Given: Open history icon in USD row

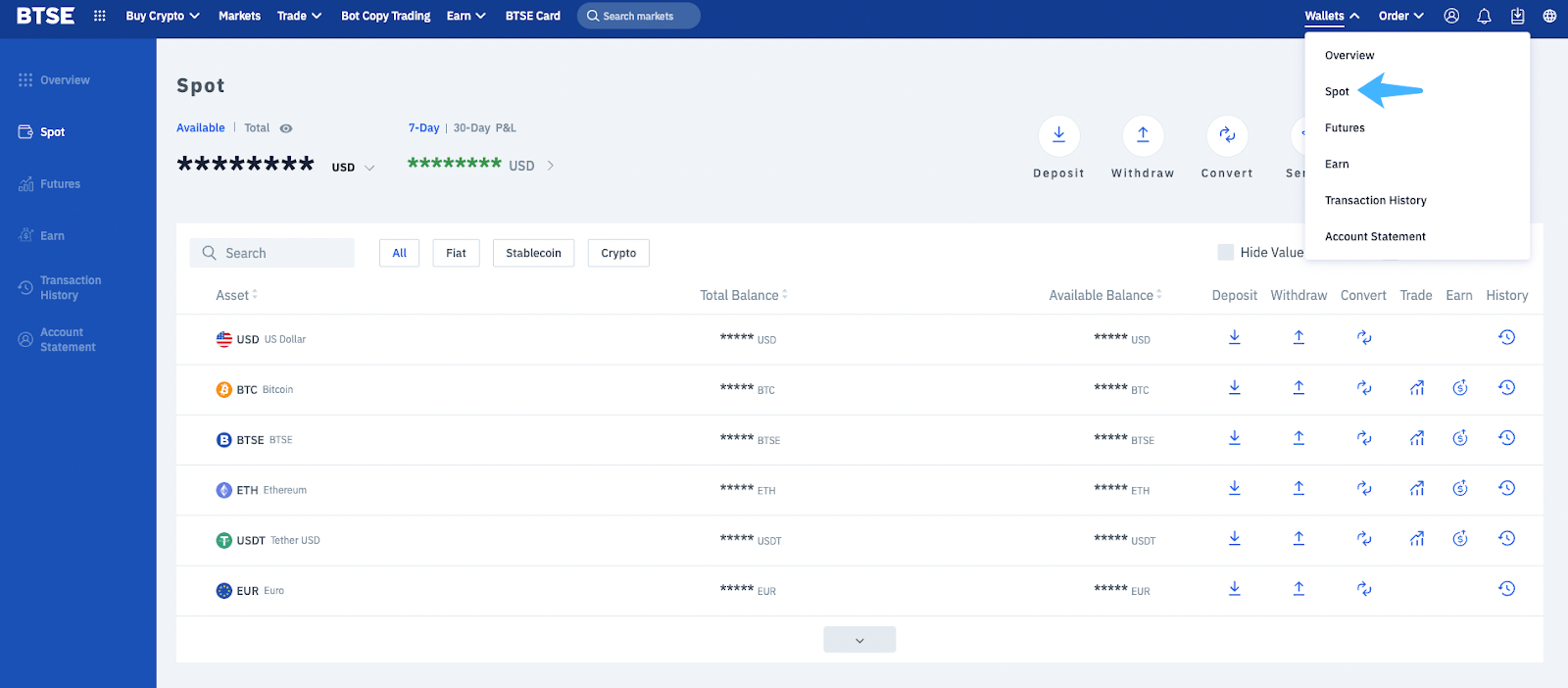Looking at the screenshot, I should pos(1507,337).
